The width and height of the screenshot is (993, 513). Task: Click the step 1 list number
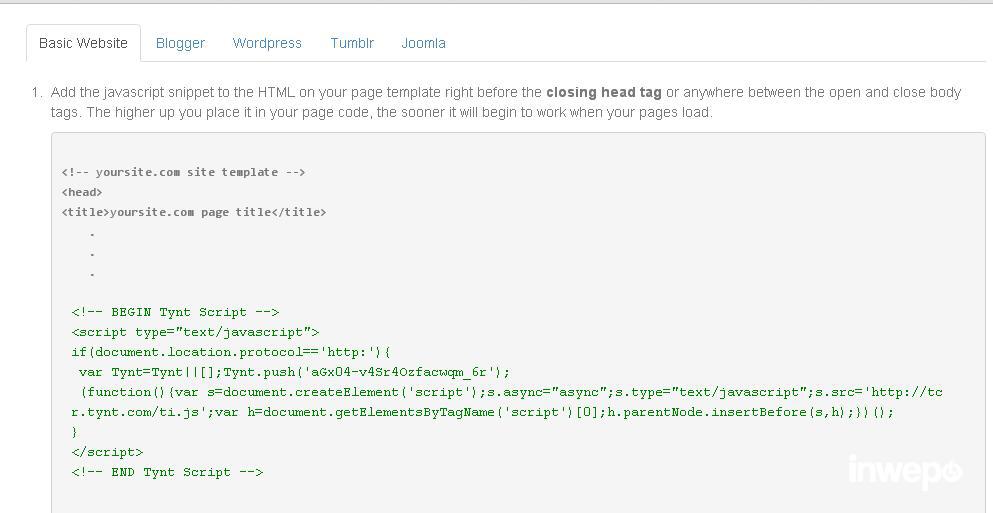click(36, 92)
